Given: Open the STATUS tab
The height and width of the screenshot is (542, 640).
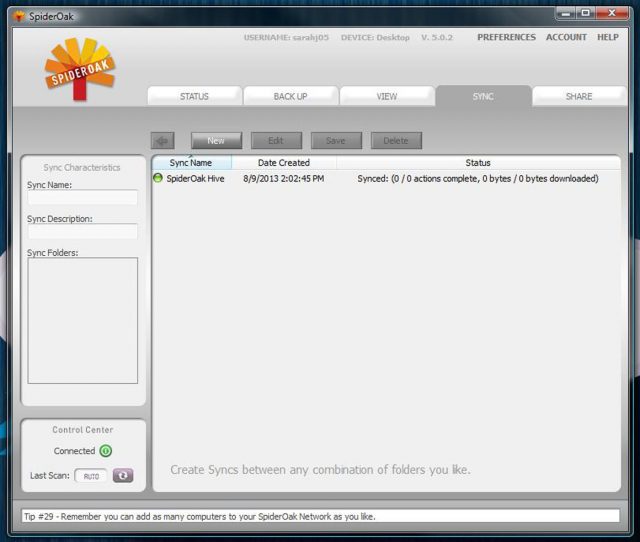Looking at the screenshot, I should (194, 97).
